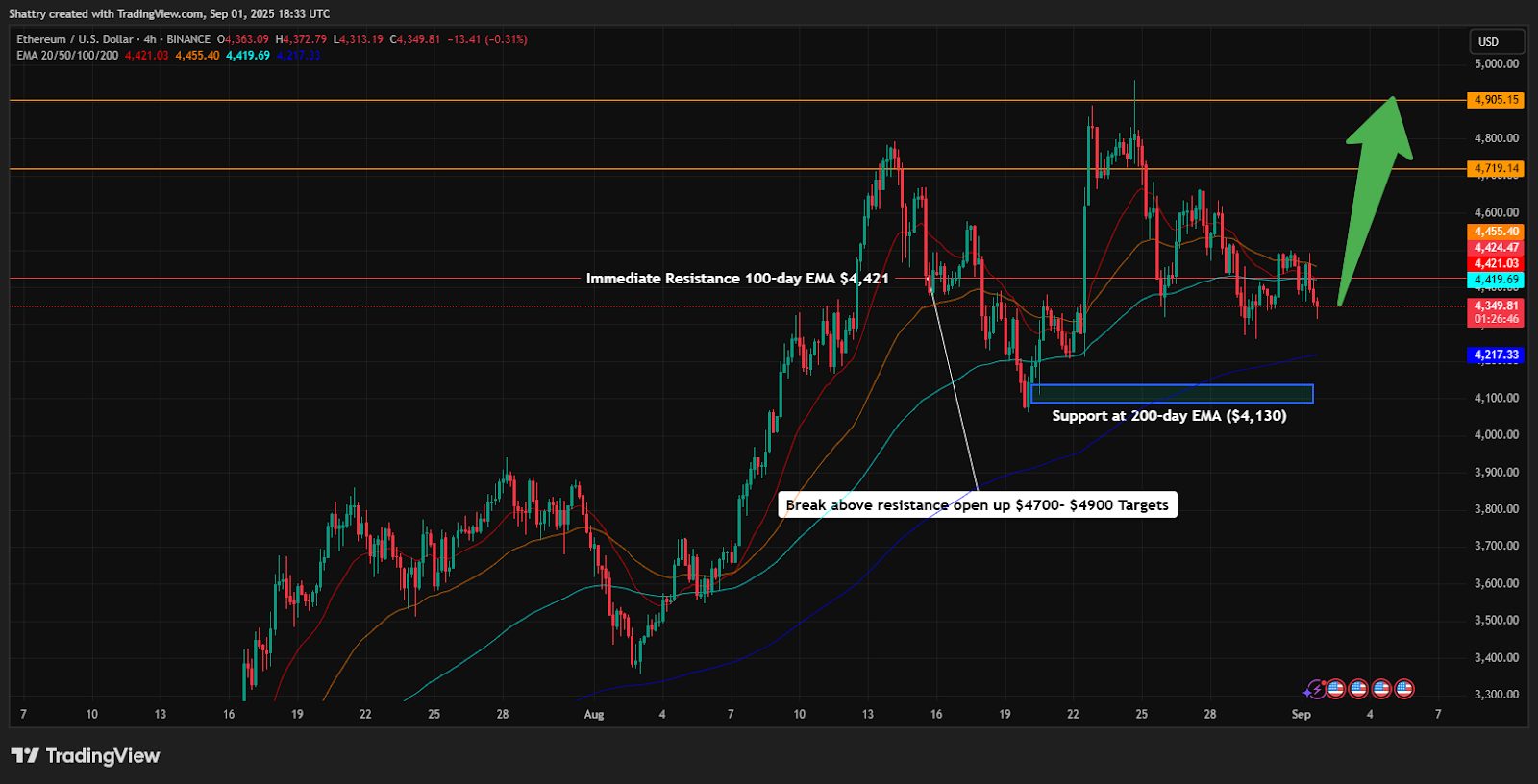
Task: Click the purple lightning event icon
Action: 1314,689
